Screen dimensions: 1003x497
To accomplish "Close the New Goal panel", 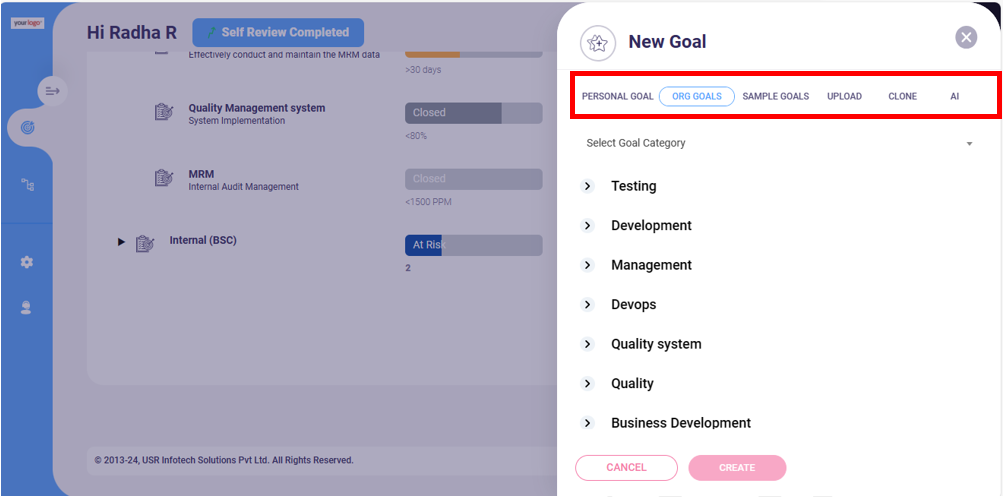I will click(x=966, y=37).
